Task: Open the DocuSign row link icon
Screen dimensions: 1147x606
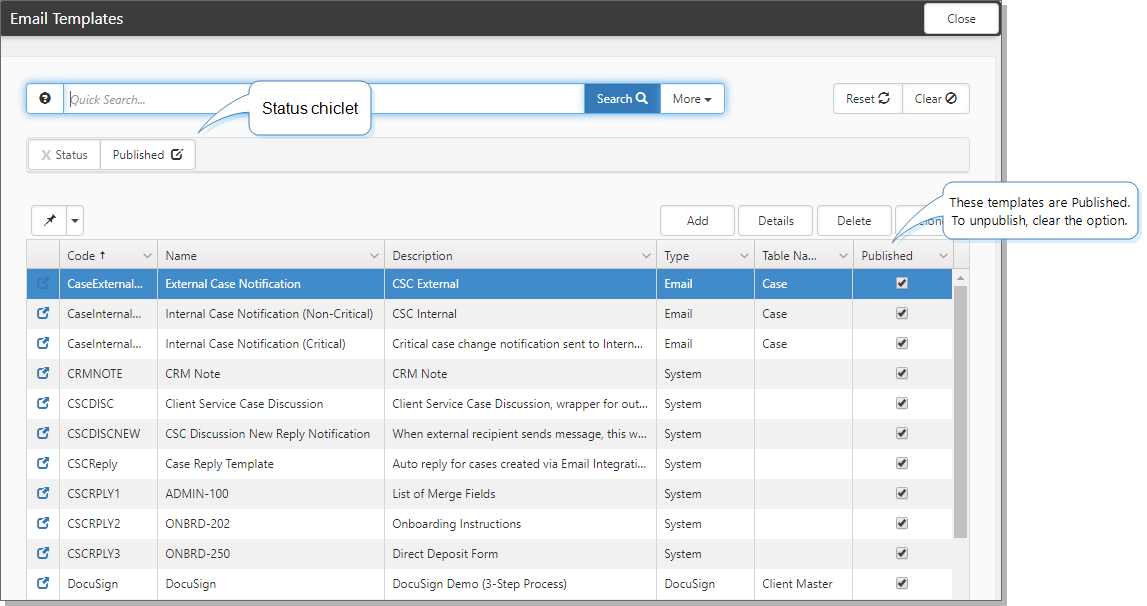Action: [x=43, y=584]
